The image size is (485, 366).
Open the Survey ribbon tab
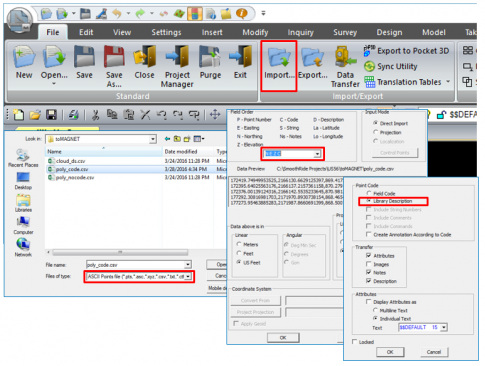(x=345, y=32)
